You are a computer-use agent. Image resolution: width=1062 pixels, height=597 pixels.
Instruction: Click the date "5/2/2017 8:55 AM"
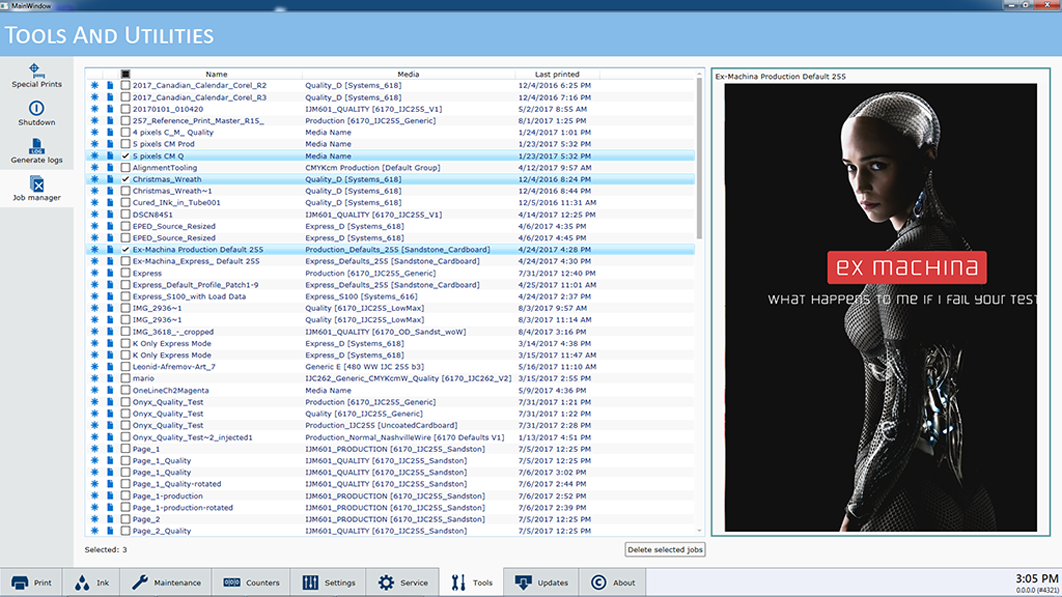pyautogui.click(x=553, y=109)
